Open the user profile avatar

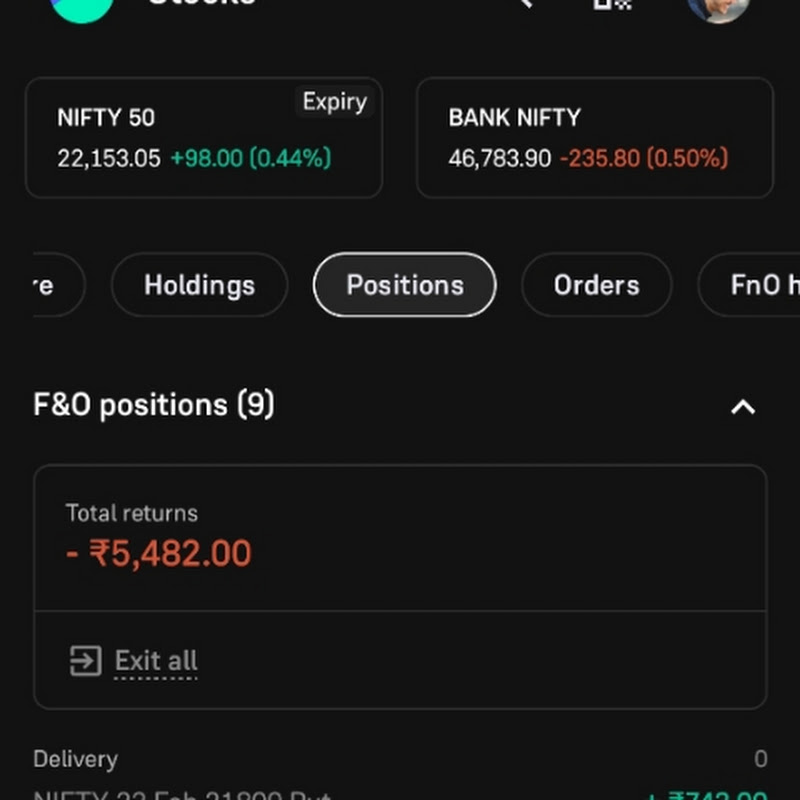(718, 6)
